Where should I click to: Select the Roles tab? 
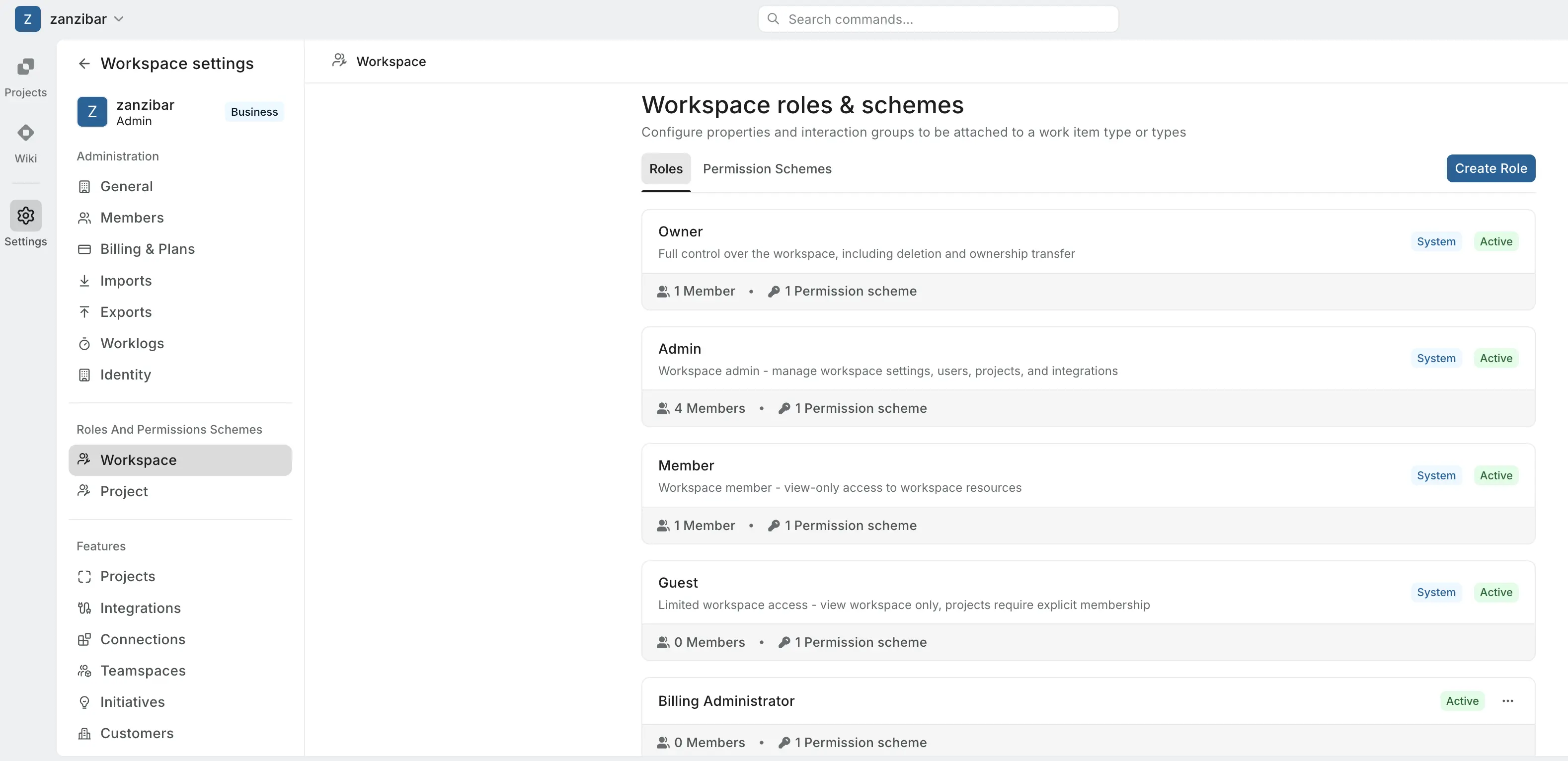click(x=665, y=168)
